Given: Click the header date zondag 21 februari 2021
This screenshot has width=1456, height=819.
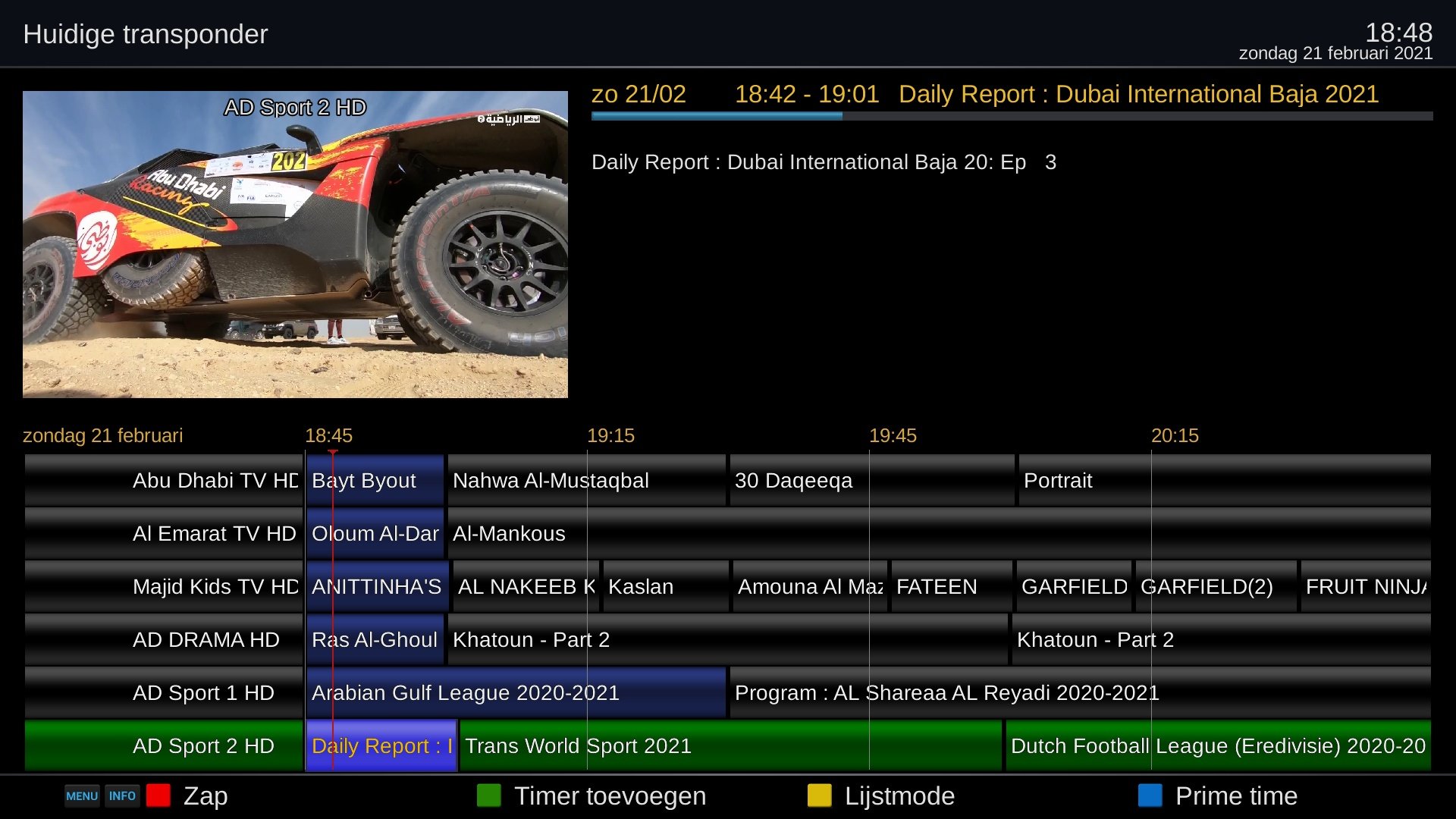Looking at the screenshot, I should click(x=1335, y=54).
